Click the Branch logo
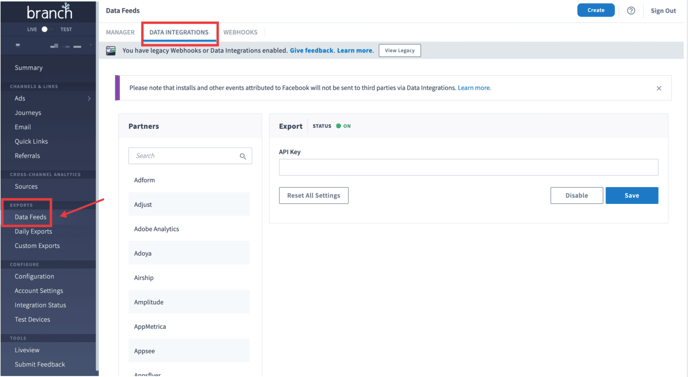The image size is (688, 377). point(49,11)
